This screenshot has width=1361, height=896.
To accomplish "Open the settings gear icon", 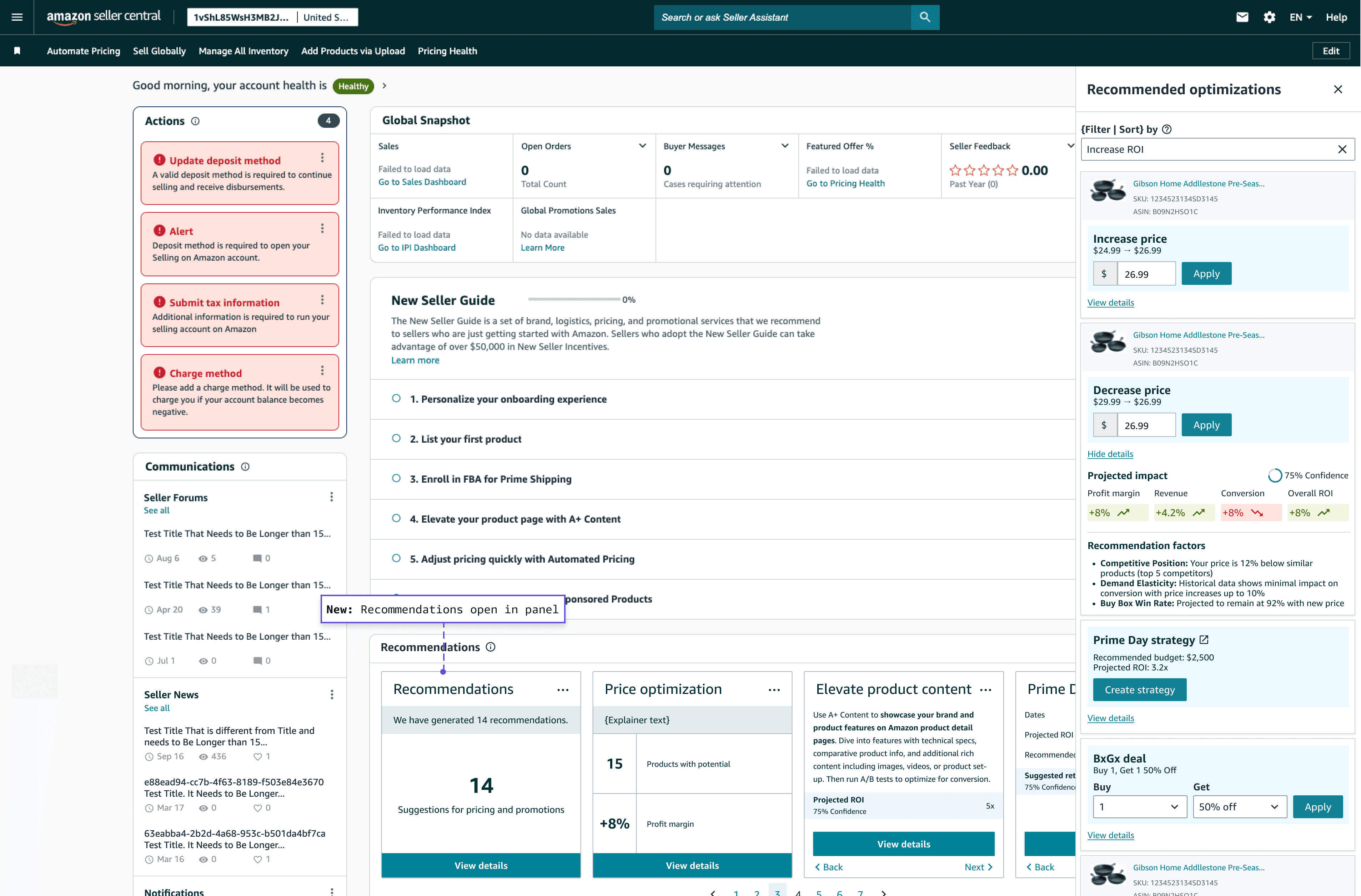I will (1269, 17).
